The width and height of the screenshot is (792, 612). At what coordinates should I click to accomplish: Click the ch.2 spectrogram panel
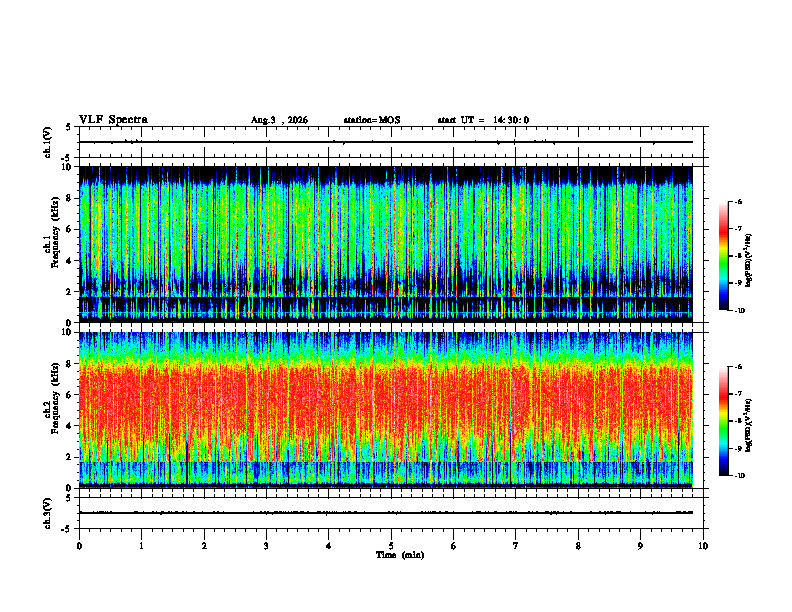click(x=386, y=410)
